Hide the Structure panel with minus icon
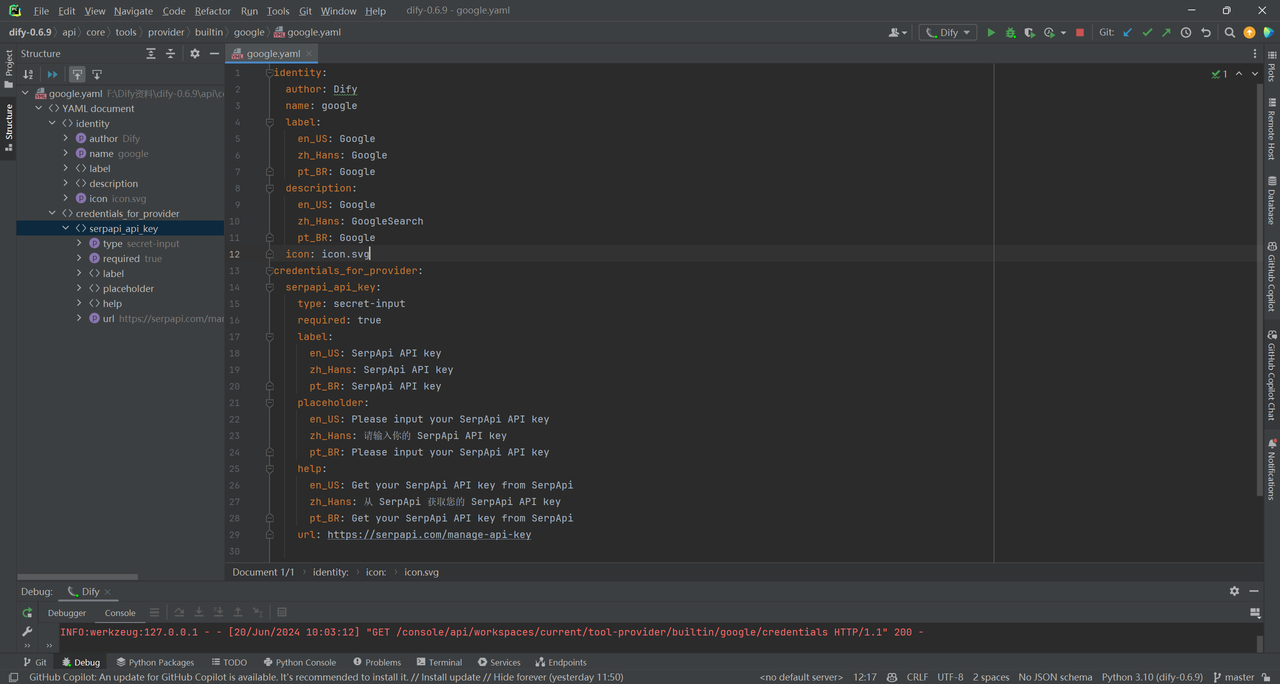Viewport: 1280px width, 684px height. [x=214, y=54]
